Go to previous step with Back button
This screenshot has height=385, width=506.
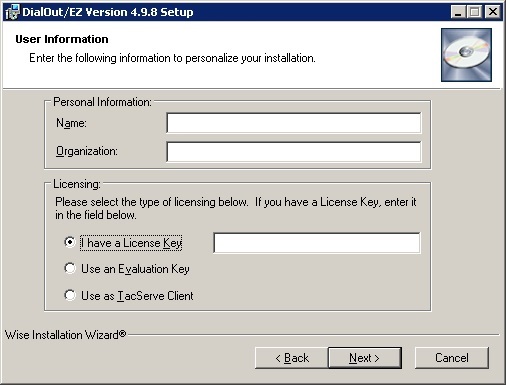[292, 358]
